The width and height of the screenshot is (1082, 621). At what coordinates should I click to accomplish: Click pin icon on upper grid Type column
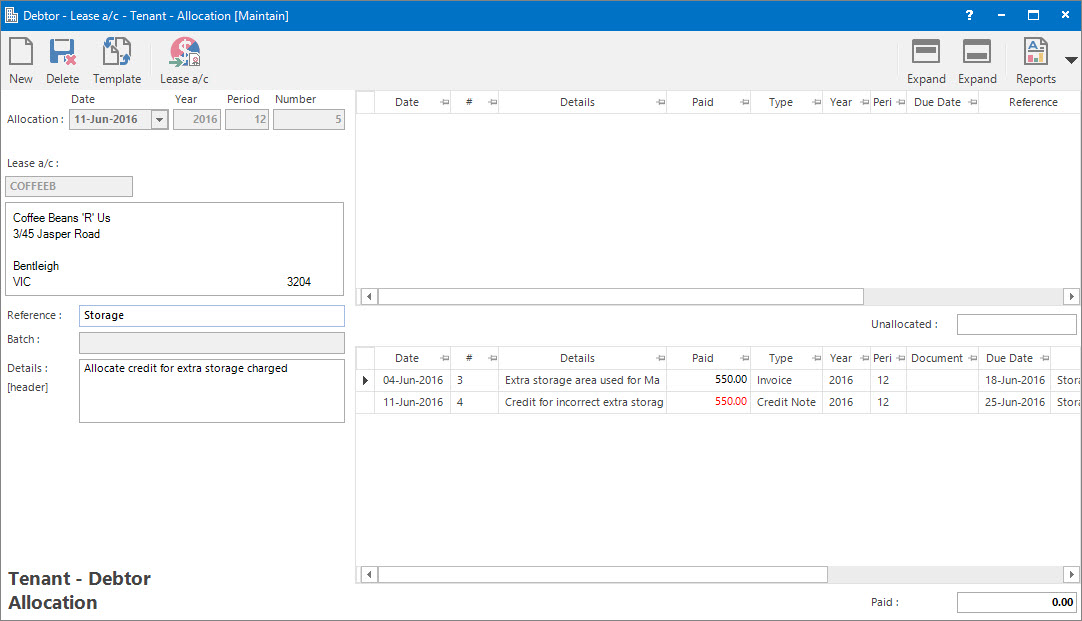click(816, 102)
